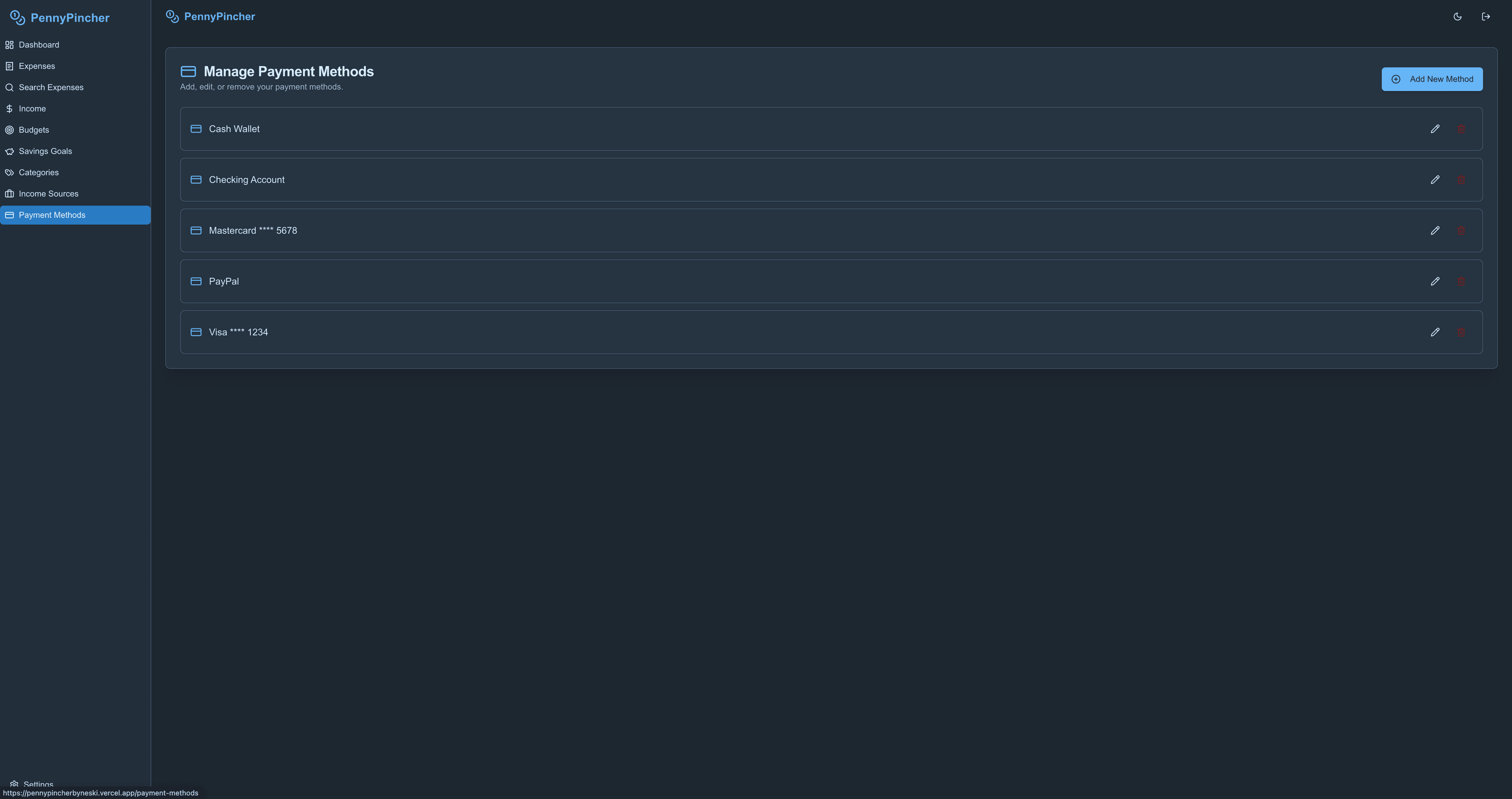Open Budgets section in sidebar
Viewport: 1512px width, 799px height.
[33, 130]
